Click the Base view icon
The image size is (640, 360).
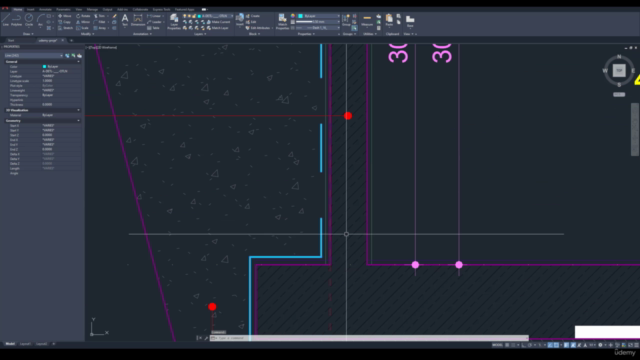[410, 20]
